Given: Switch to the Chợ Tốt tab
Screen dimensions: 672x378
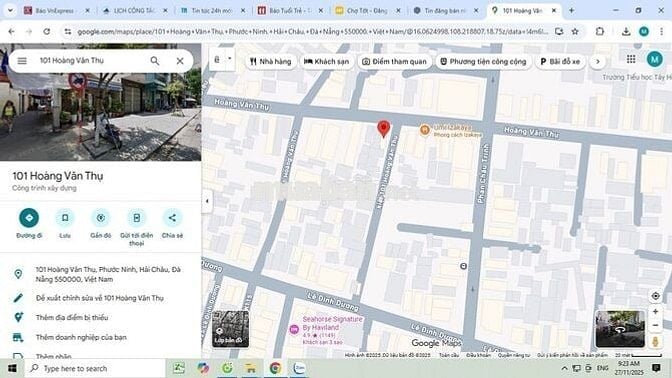Looking at the screenshot, I should pos(368,11).
